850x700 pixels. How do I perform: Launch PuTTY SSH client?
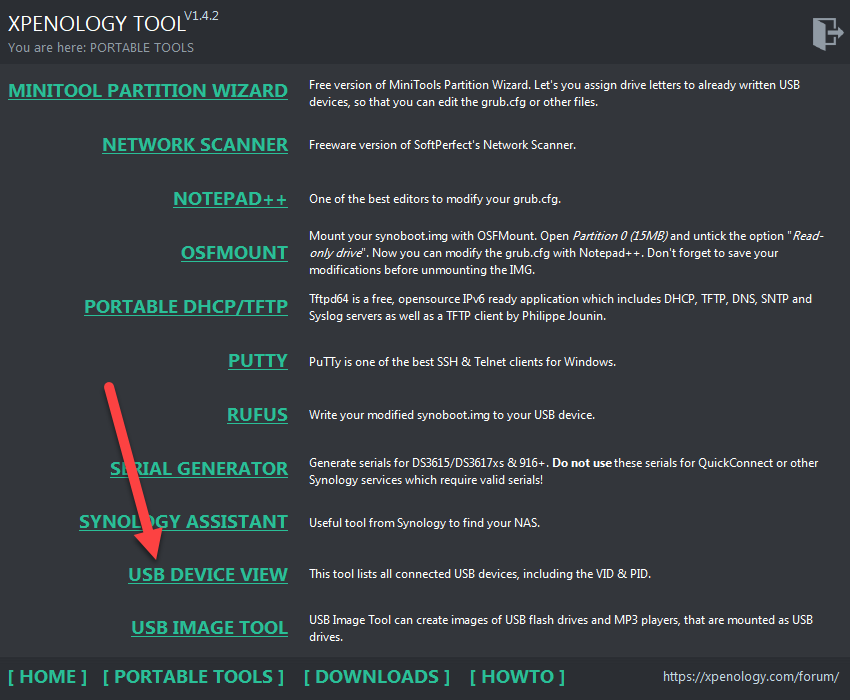coord(258,361)
